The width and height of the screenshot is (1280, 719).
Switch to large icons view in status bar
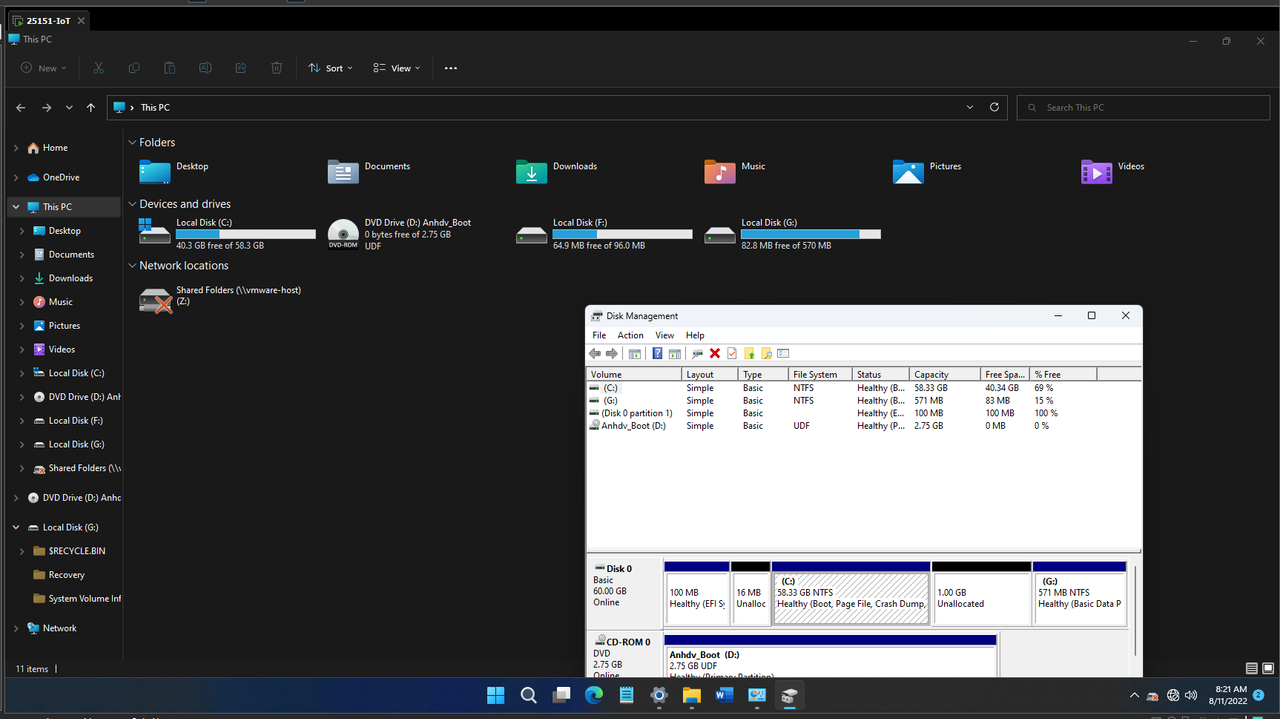pos(1267,668)
